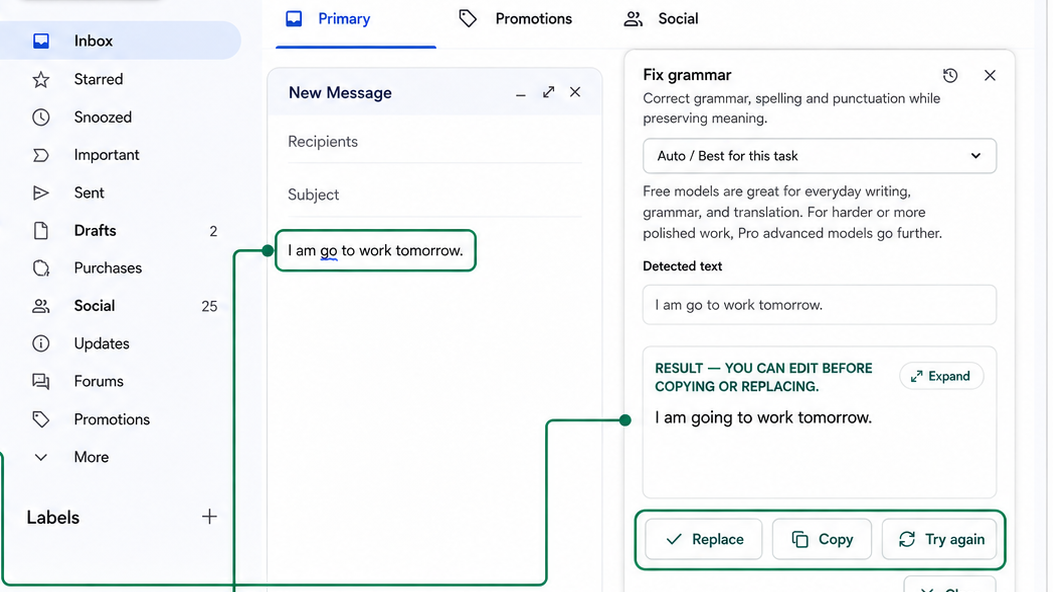1053x592 pixels.
Task: Open Snoozed messages
Action: click(103, 117)
